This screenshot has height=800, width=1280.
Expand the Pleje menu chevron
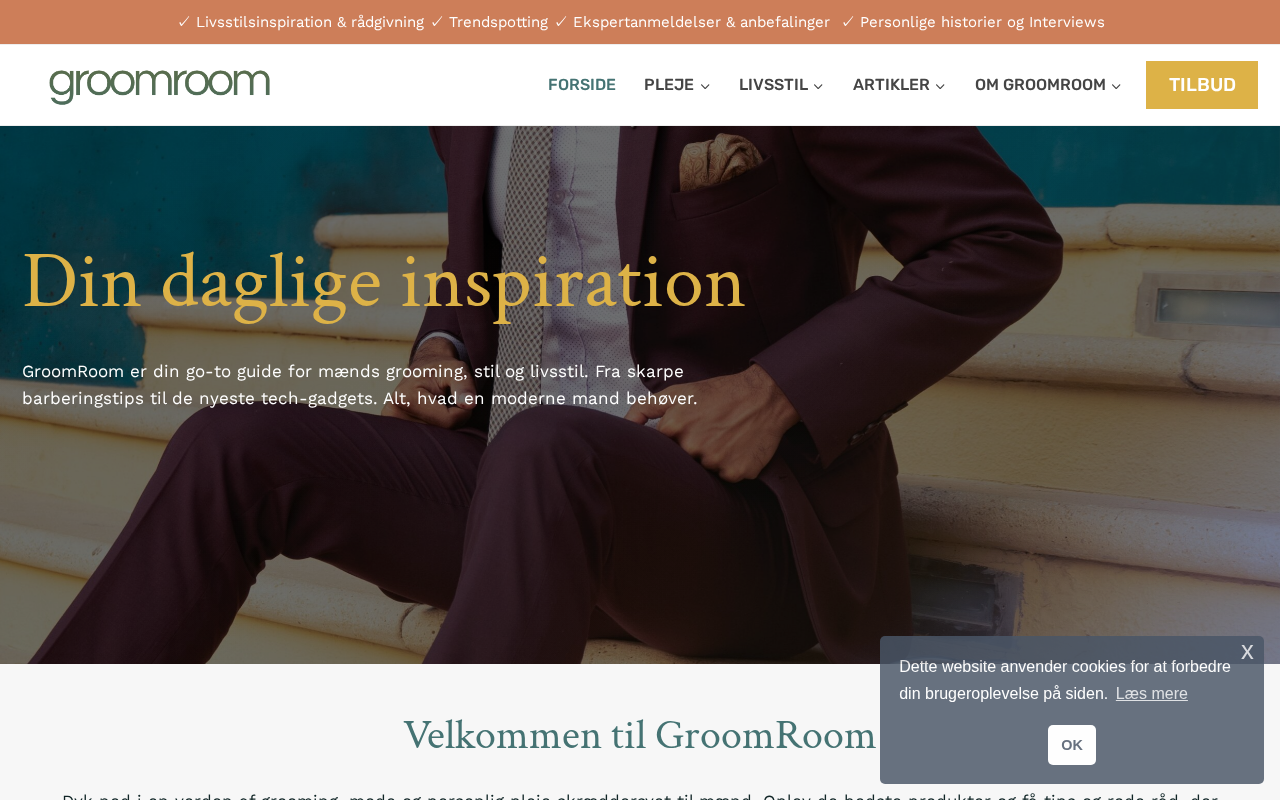pyautogui.click(x=705, y=86)
